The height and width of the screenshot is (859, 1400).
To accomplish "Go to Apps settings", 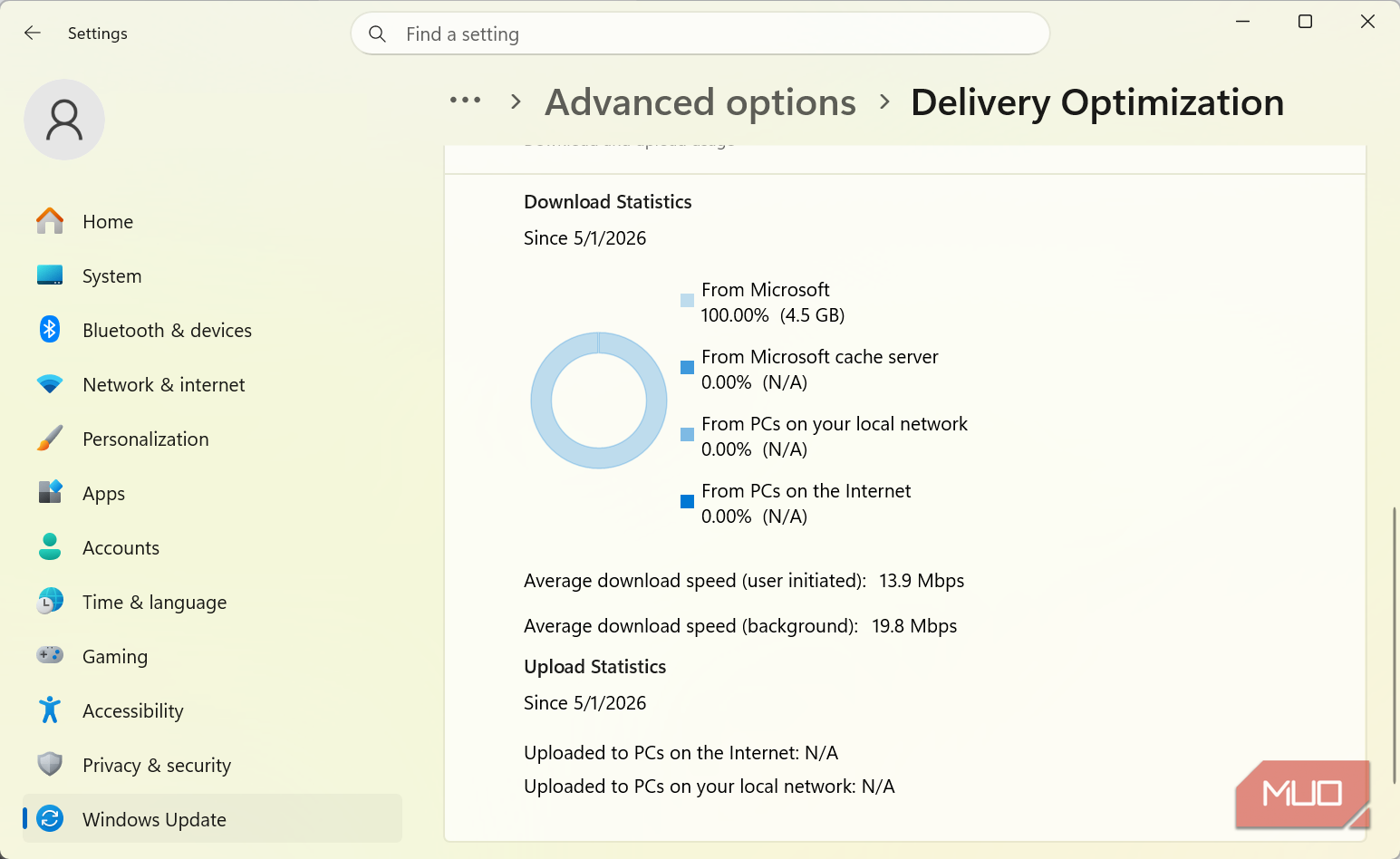I will 212,493.
